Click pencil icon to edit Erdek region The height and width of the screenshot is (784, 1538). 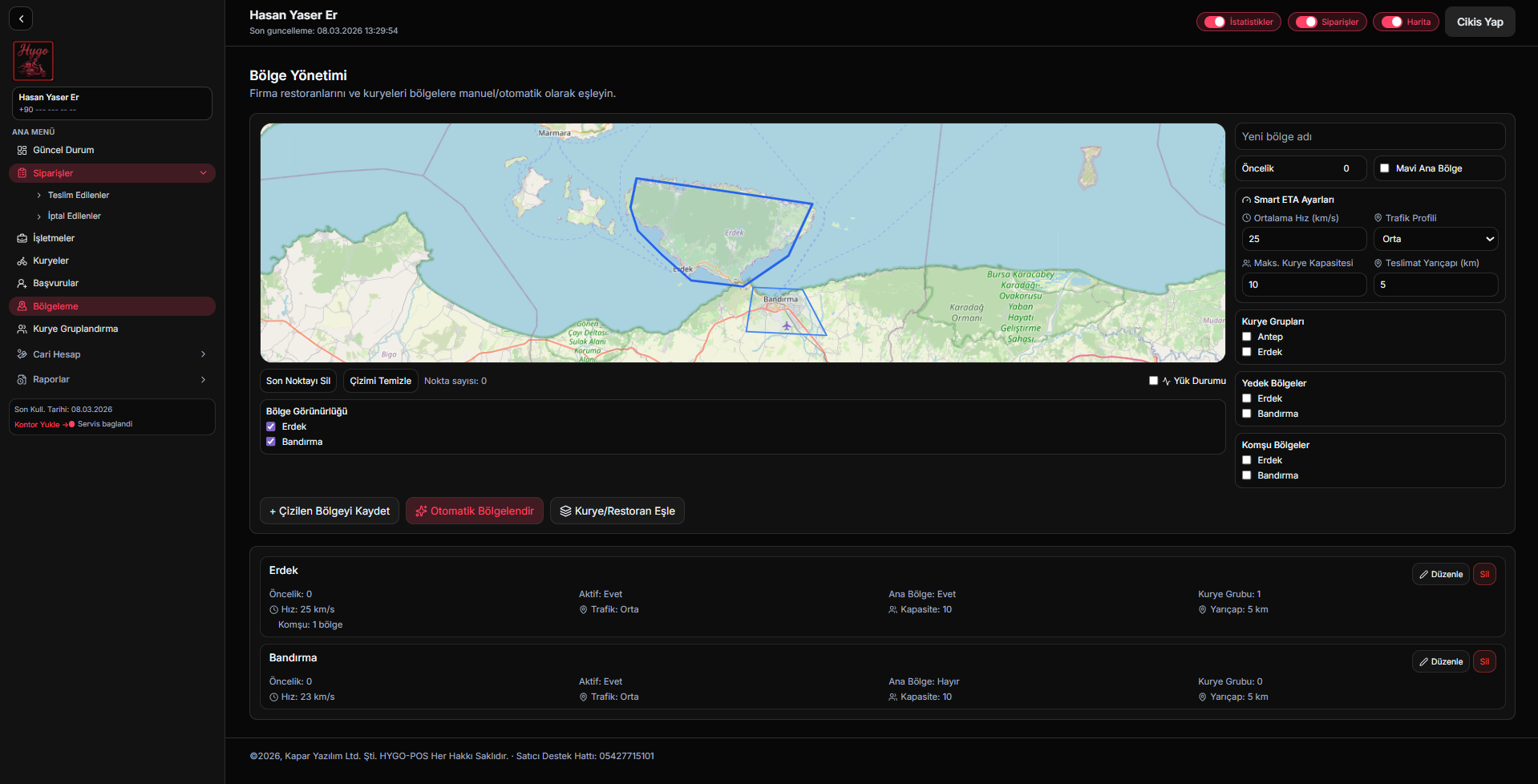click(x=1423, y=575)
